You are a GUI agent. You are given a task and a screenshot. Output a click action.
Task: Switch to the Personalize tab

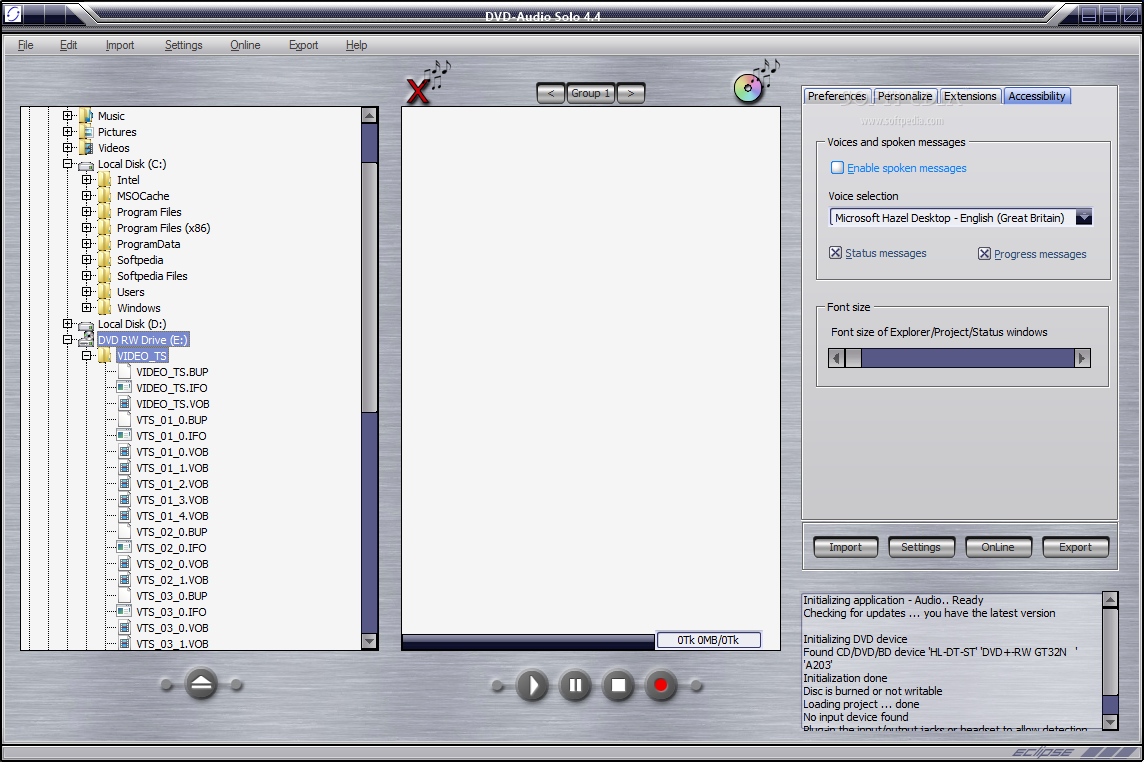(x=905, y=96)
